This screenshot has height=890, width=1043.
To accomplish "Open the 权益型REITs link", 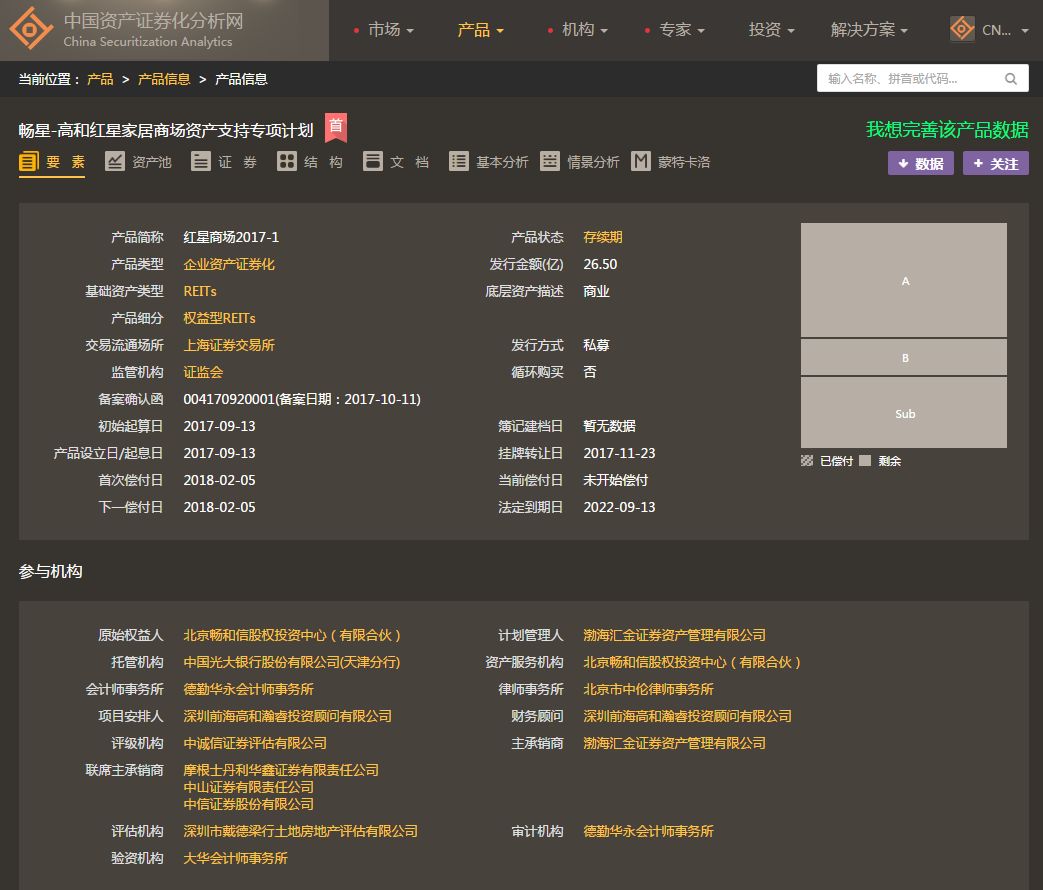I will [x=220, y=318].
